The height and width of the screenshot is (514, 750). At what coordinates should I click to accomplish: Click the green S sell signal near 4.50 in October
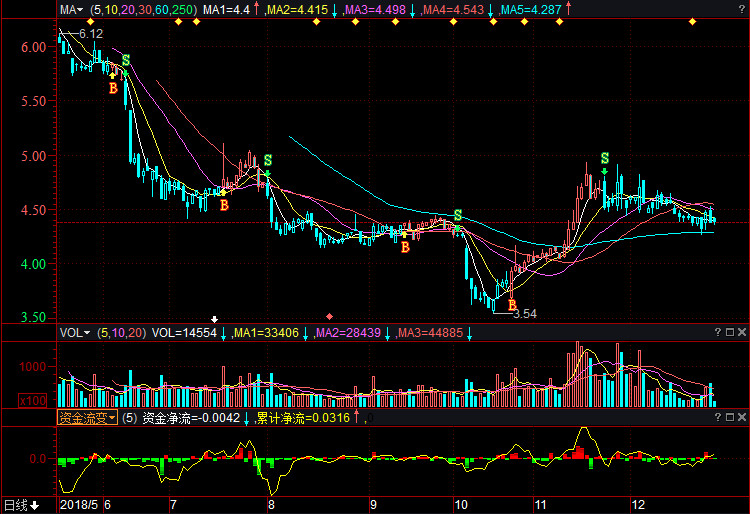click(458, 215)
